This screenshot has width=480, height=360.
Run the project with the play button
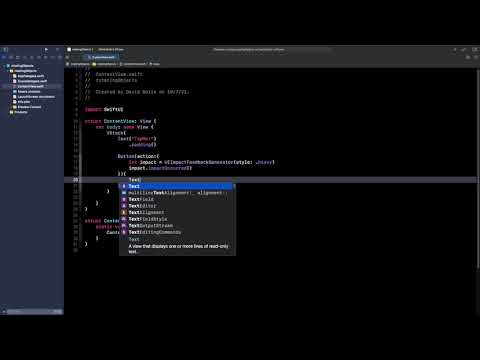pos(46,50)
